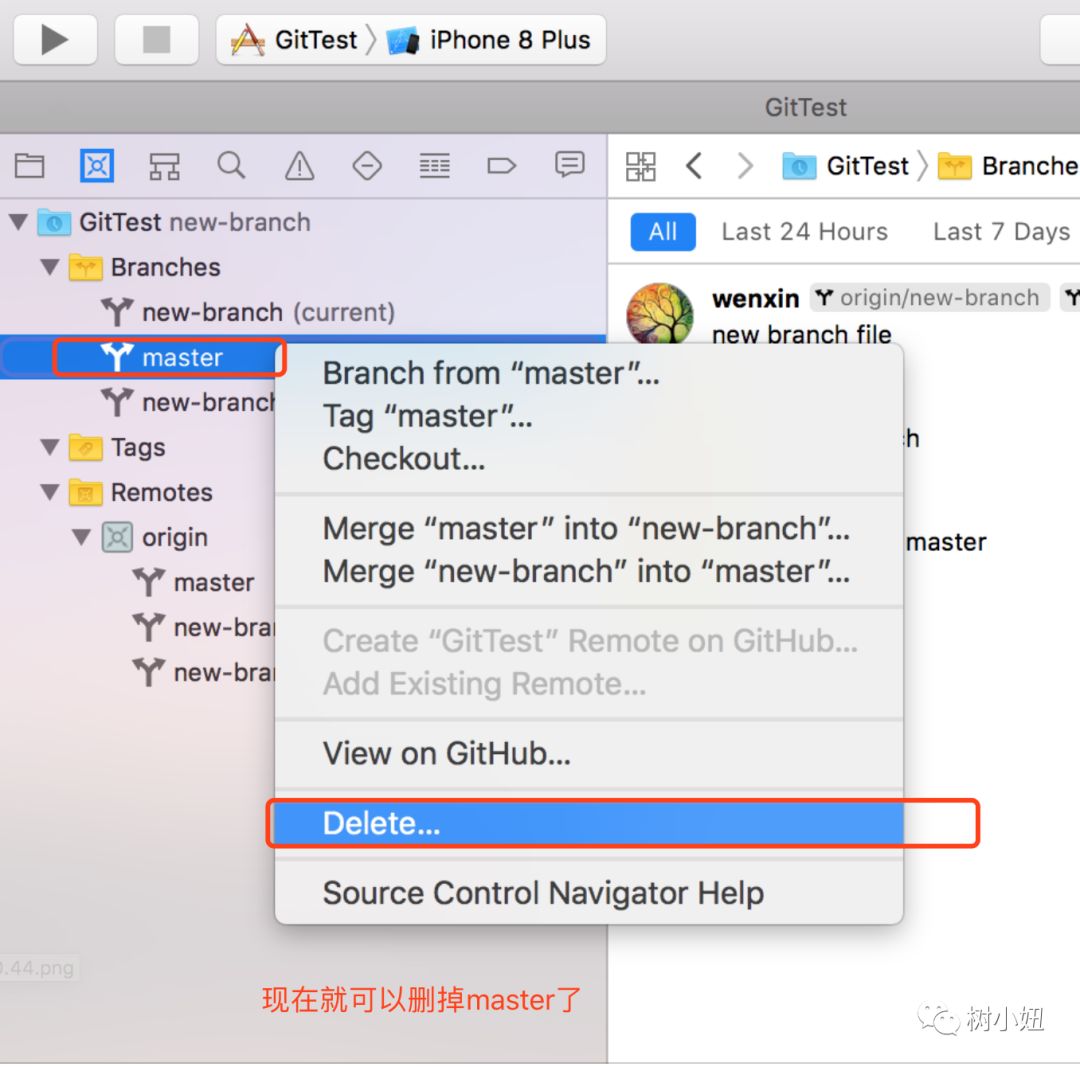Open the Debug navigator

point(435,165)
